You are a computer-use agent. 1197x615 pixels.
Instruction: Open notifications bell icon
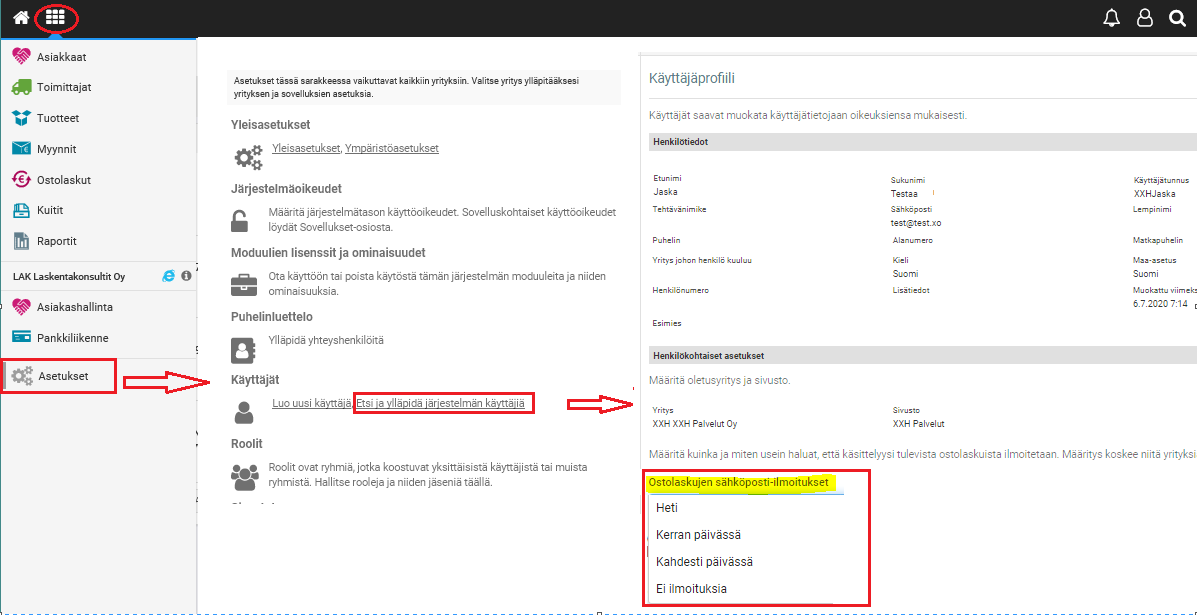point(1111,19)
